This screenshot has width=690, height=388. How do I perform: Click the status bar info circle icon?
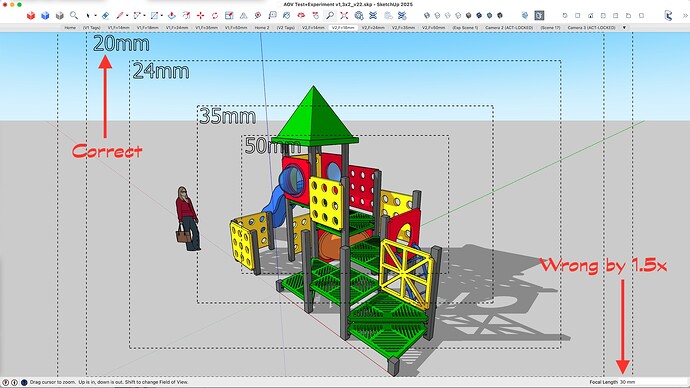tap(14, 382)
